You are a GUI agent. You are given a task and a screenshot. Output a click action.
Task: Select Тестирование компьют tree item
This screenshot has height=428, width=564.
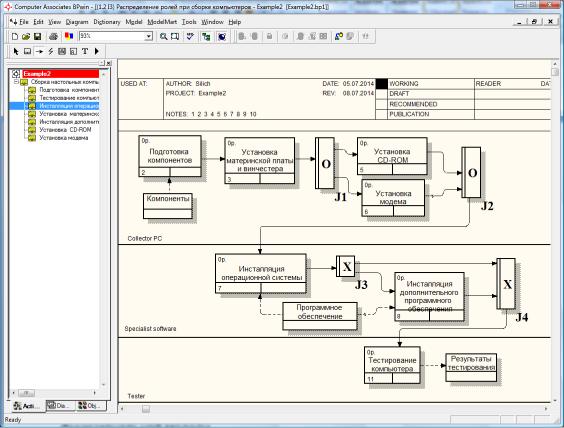pyautogui.click(x=69, y=98)
